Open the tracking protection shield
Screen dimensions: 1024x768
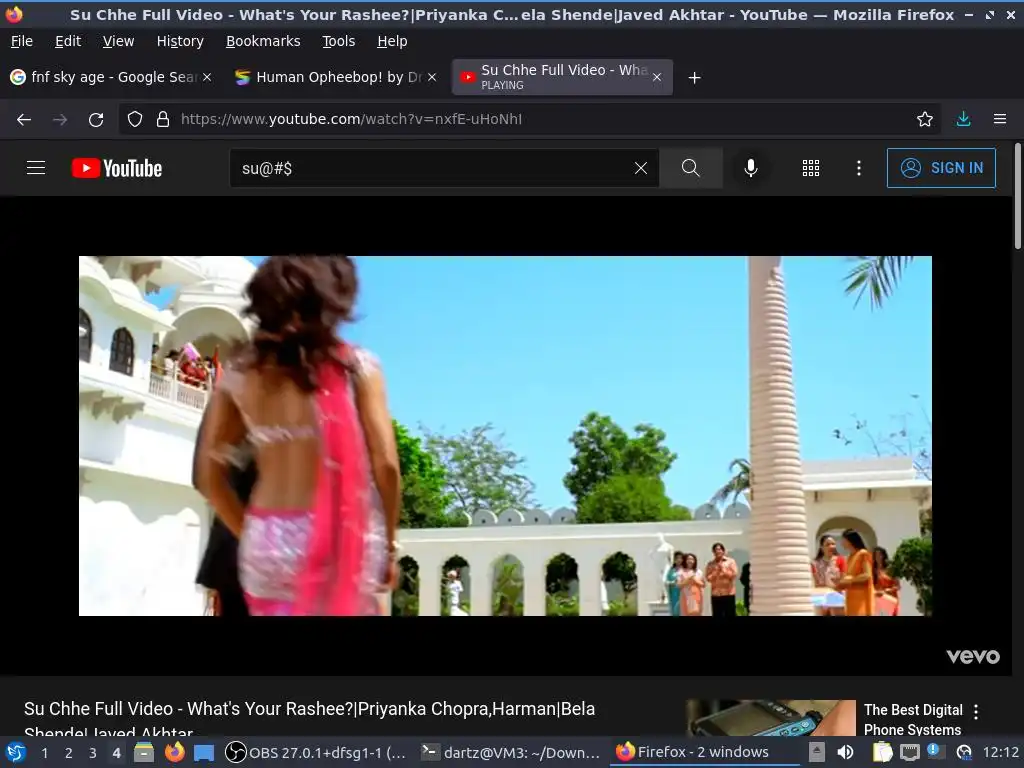[x=135, y=119]
